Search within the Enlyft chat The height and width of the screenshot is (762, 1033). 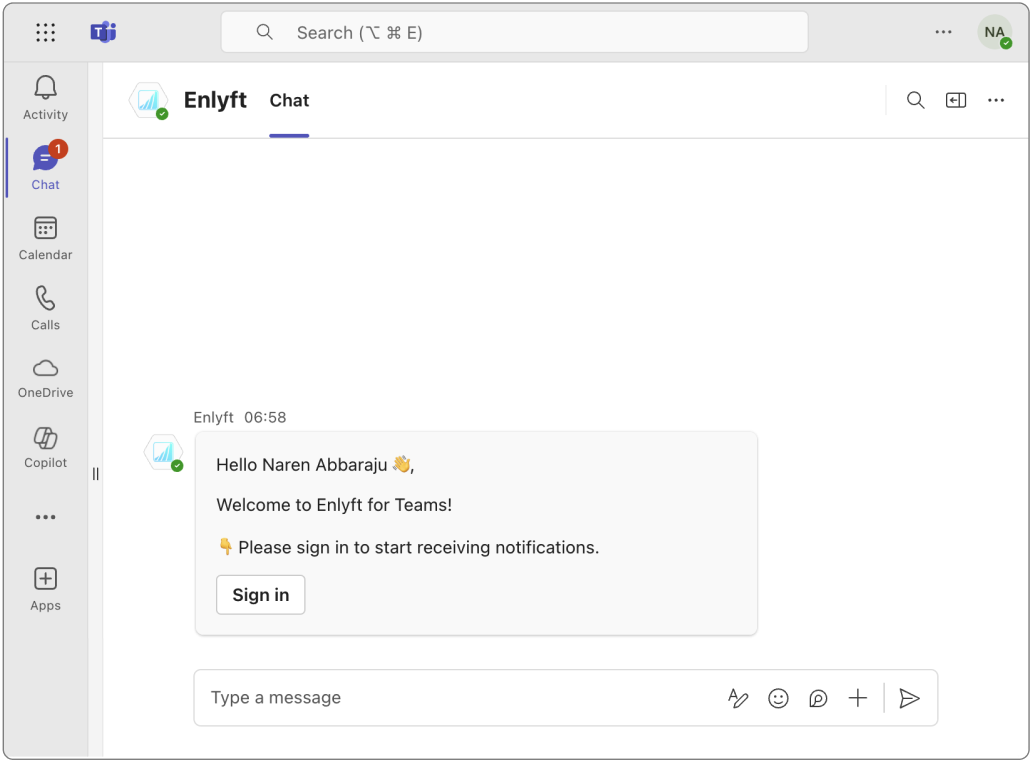(x=915, y=100)
